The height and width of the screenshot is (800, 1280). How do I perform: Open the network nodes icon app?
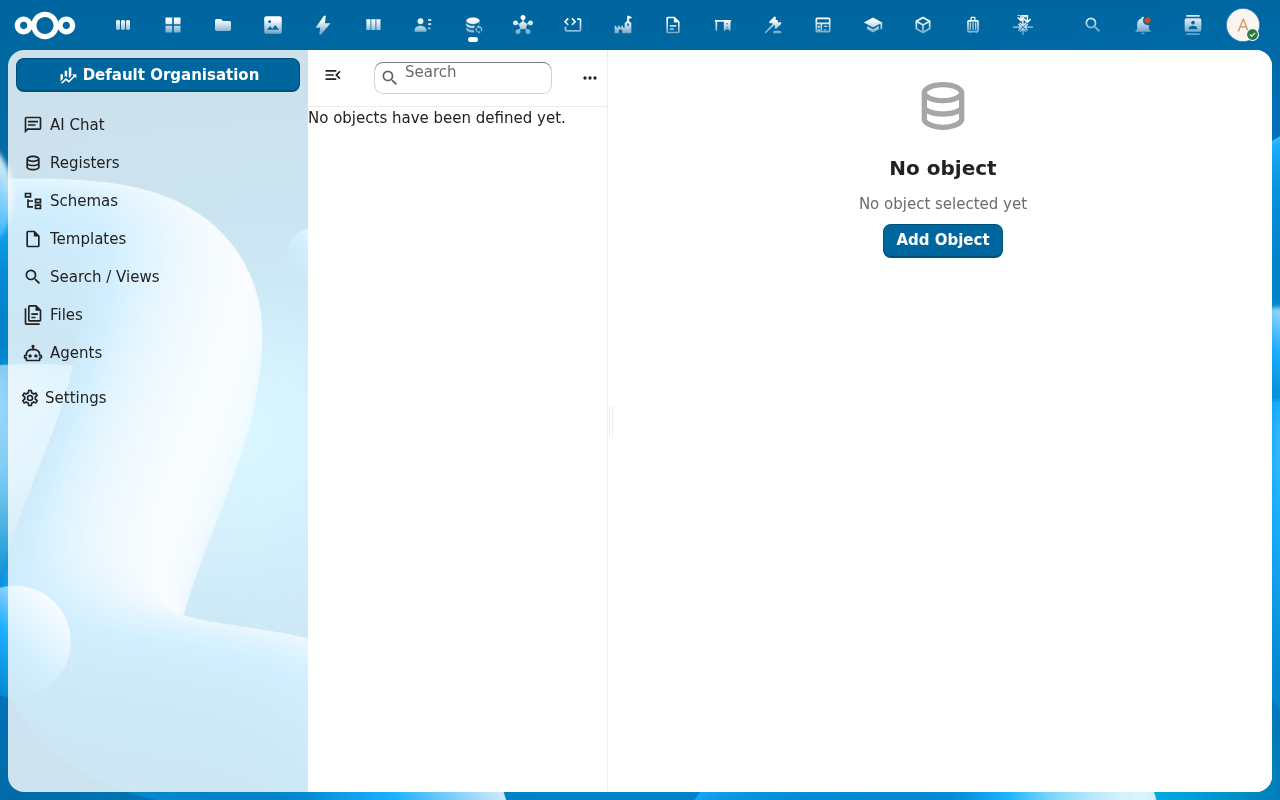pyautogui.click(x=523, y=25)
